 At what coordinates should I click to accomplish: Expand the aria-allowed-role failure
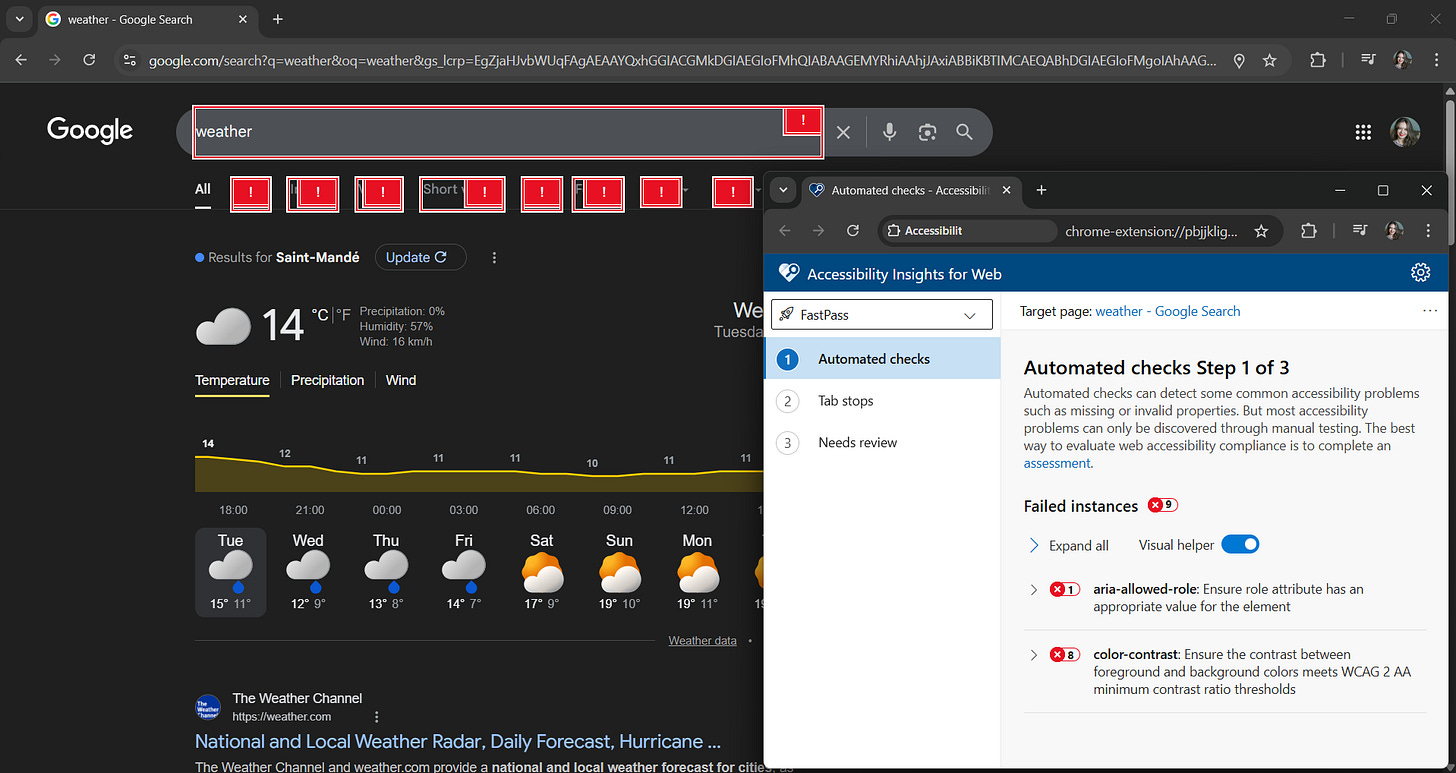click(x=1034, y=590)
